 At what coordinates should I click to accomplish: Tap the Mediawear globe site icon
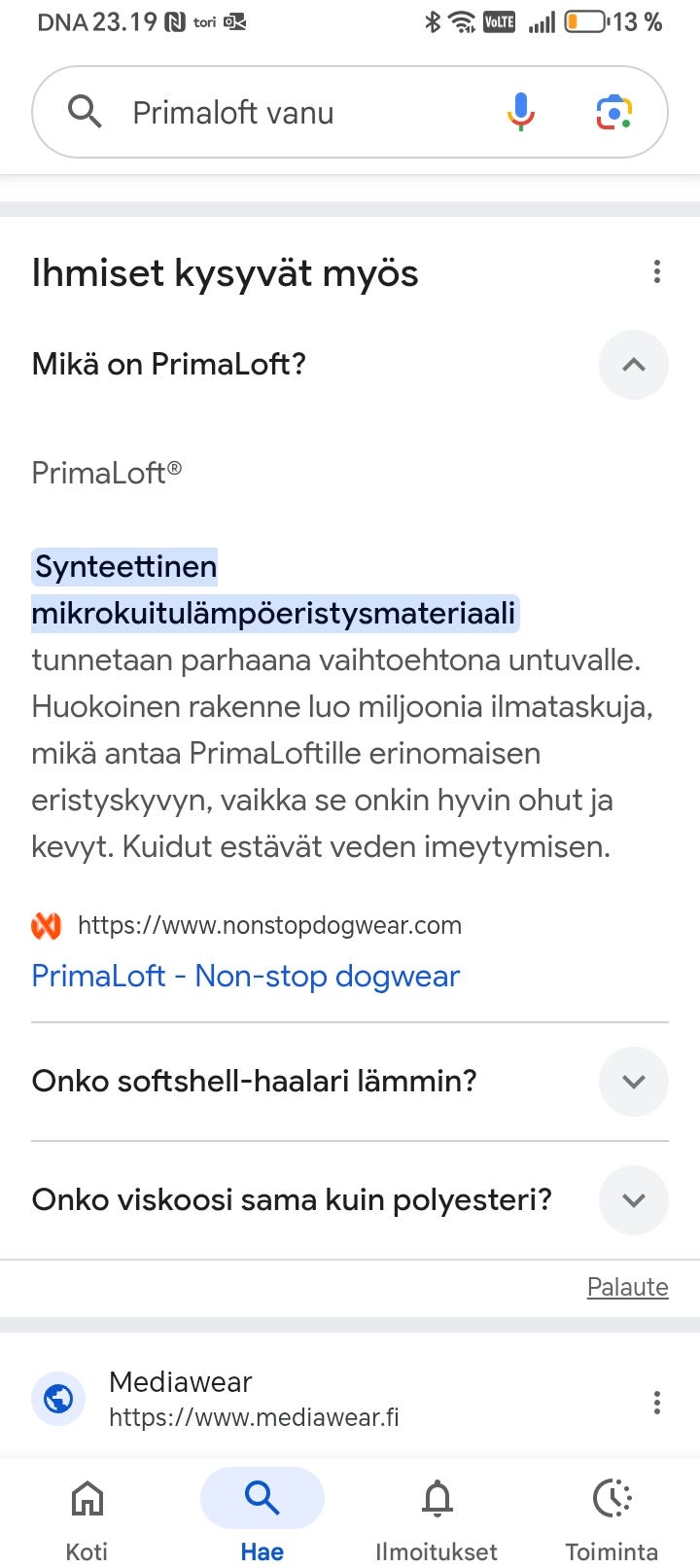point(58,1399)
